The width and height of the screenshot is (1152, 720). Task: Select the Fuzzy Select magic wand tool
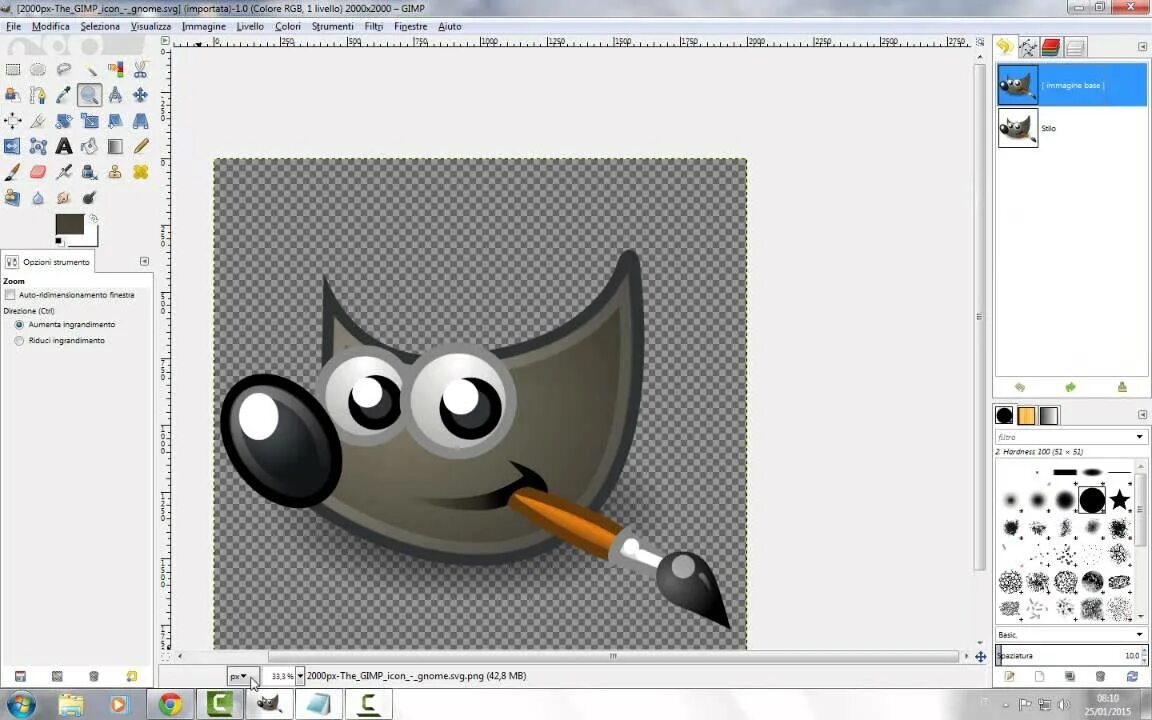pos(90,70)
